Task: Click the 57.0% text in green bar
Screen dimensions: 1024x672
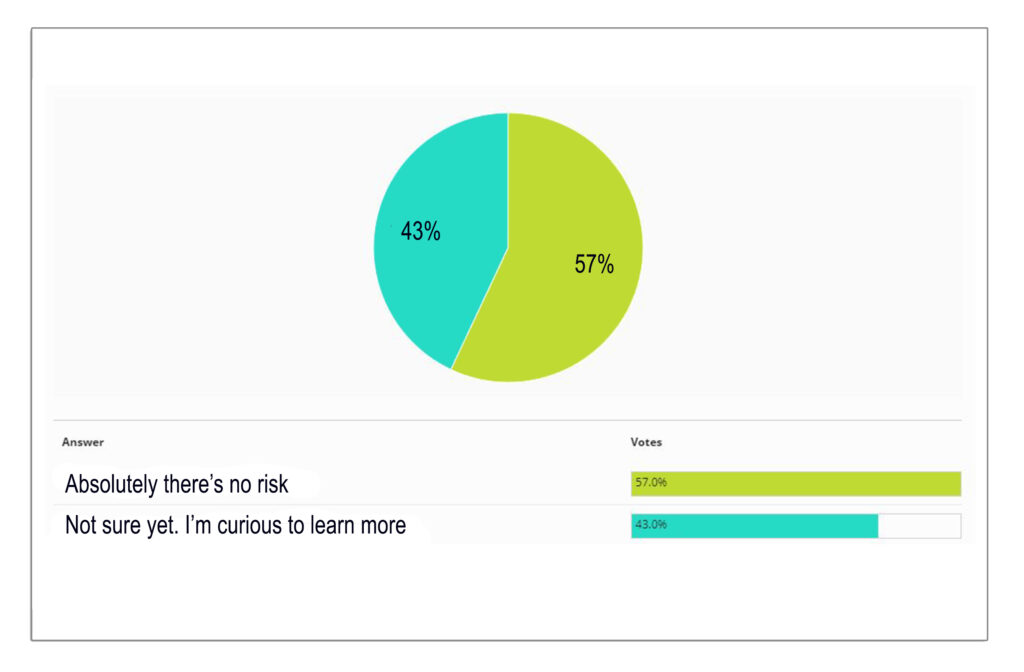Action: pyautogui.click(x=651, y=483)
